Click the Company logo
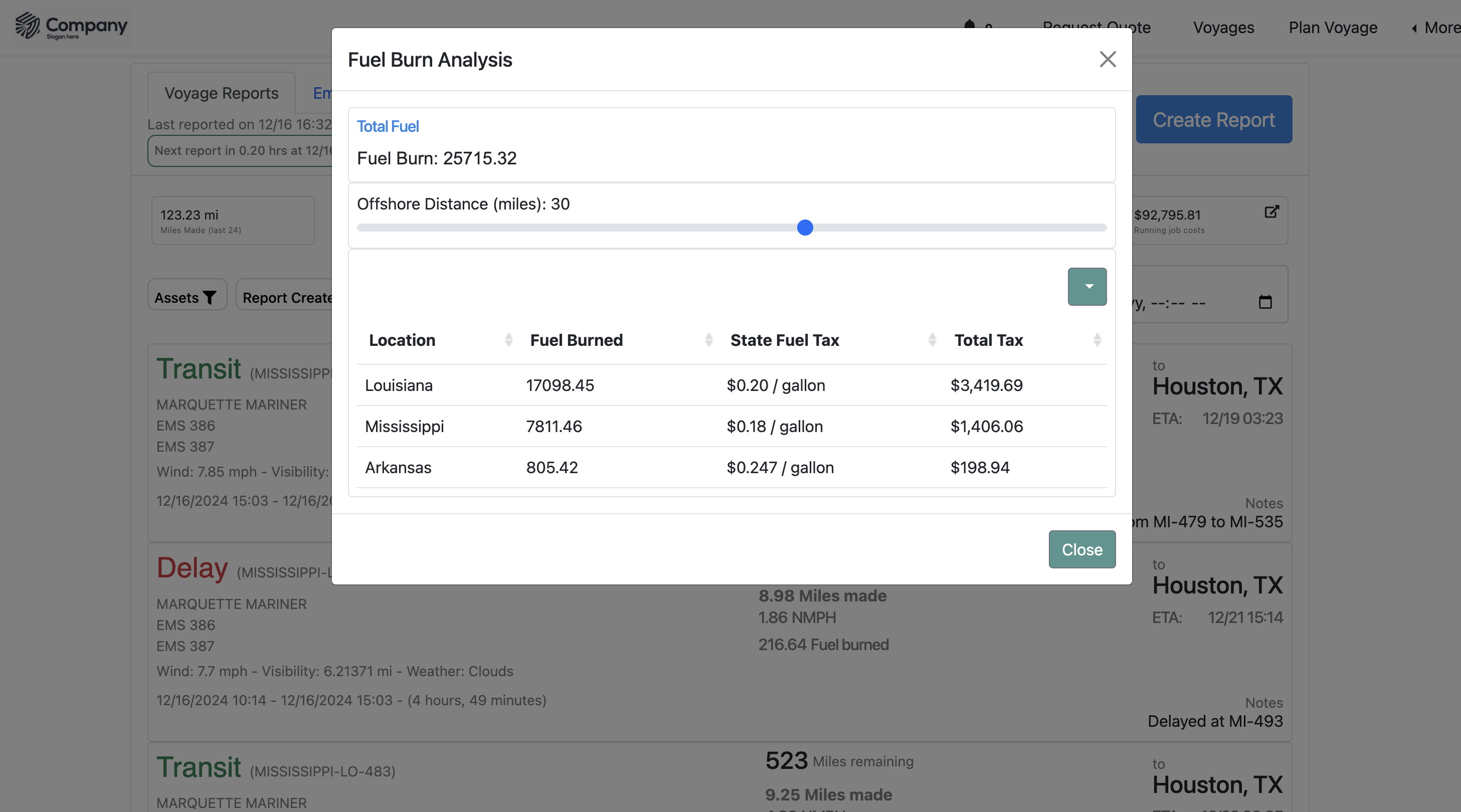The width and height of the screenshot is (1461, 812). tap(72, 26)
